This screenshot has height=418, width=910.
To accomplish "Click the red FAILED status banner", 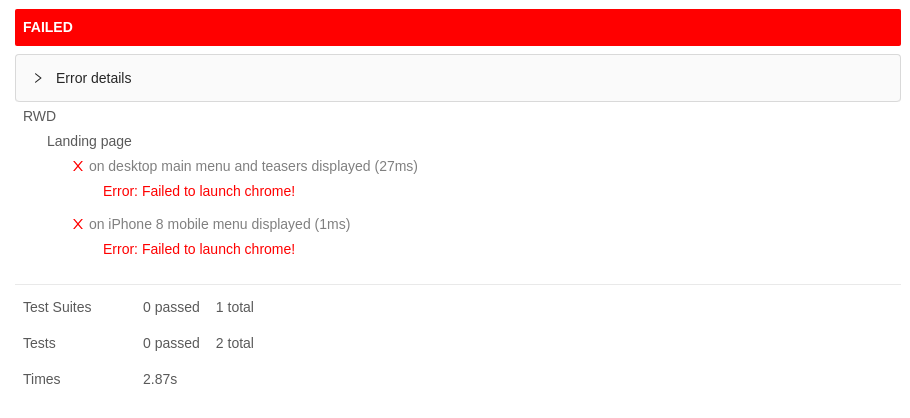I will pos(457,27).
